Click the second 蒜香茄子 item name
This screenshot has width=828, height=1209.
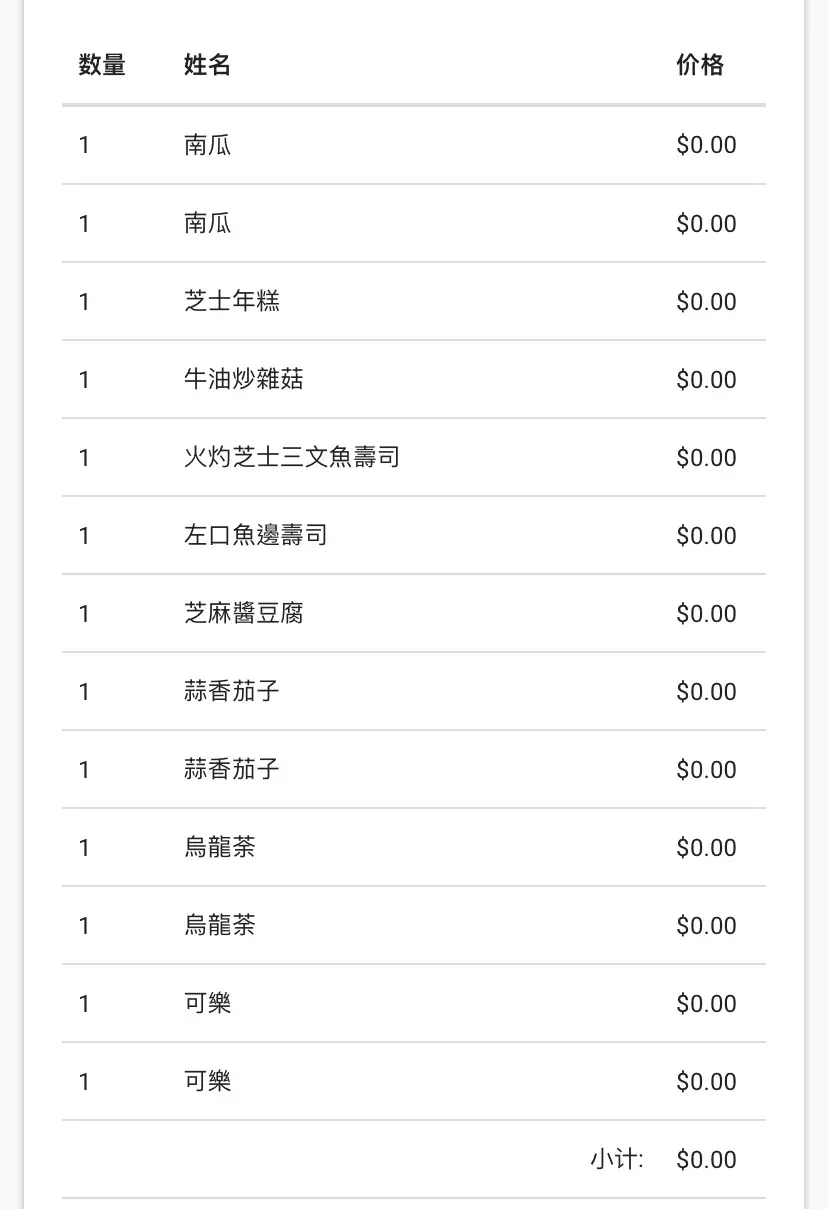pos(232,769)
